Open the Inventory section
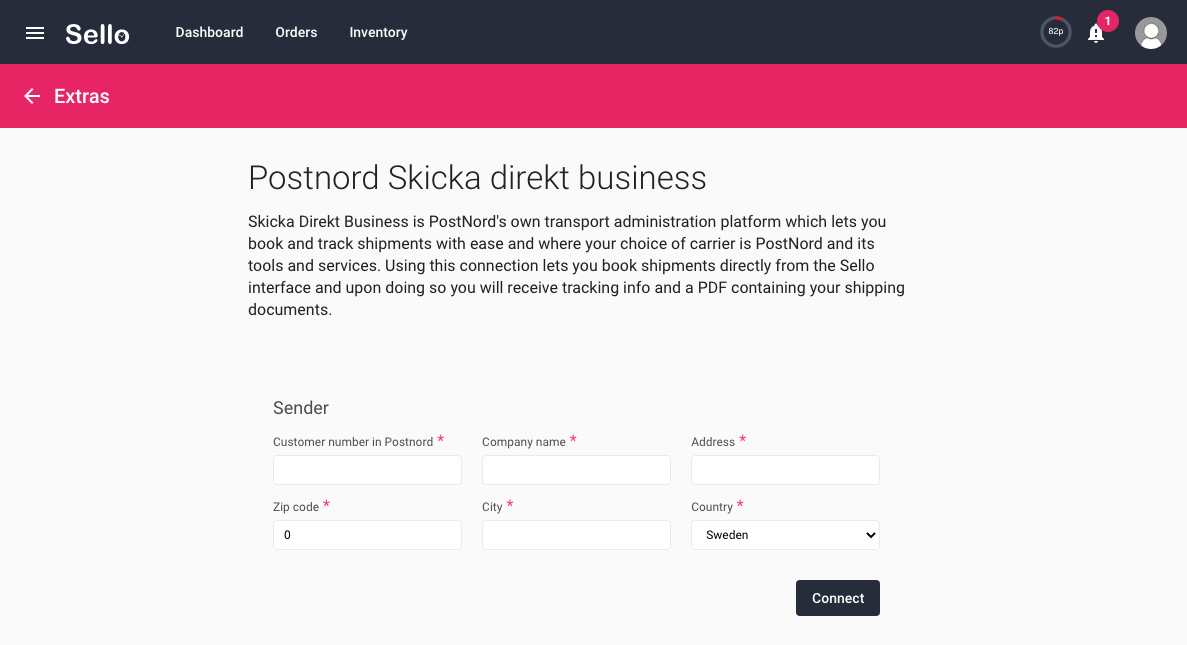This screenshot has height=645, width=1187. (x=378, y=33)
